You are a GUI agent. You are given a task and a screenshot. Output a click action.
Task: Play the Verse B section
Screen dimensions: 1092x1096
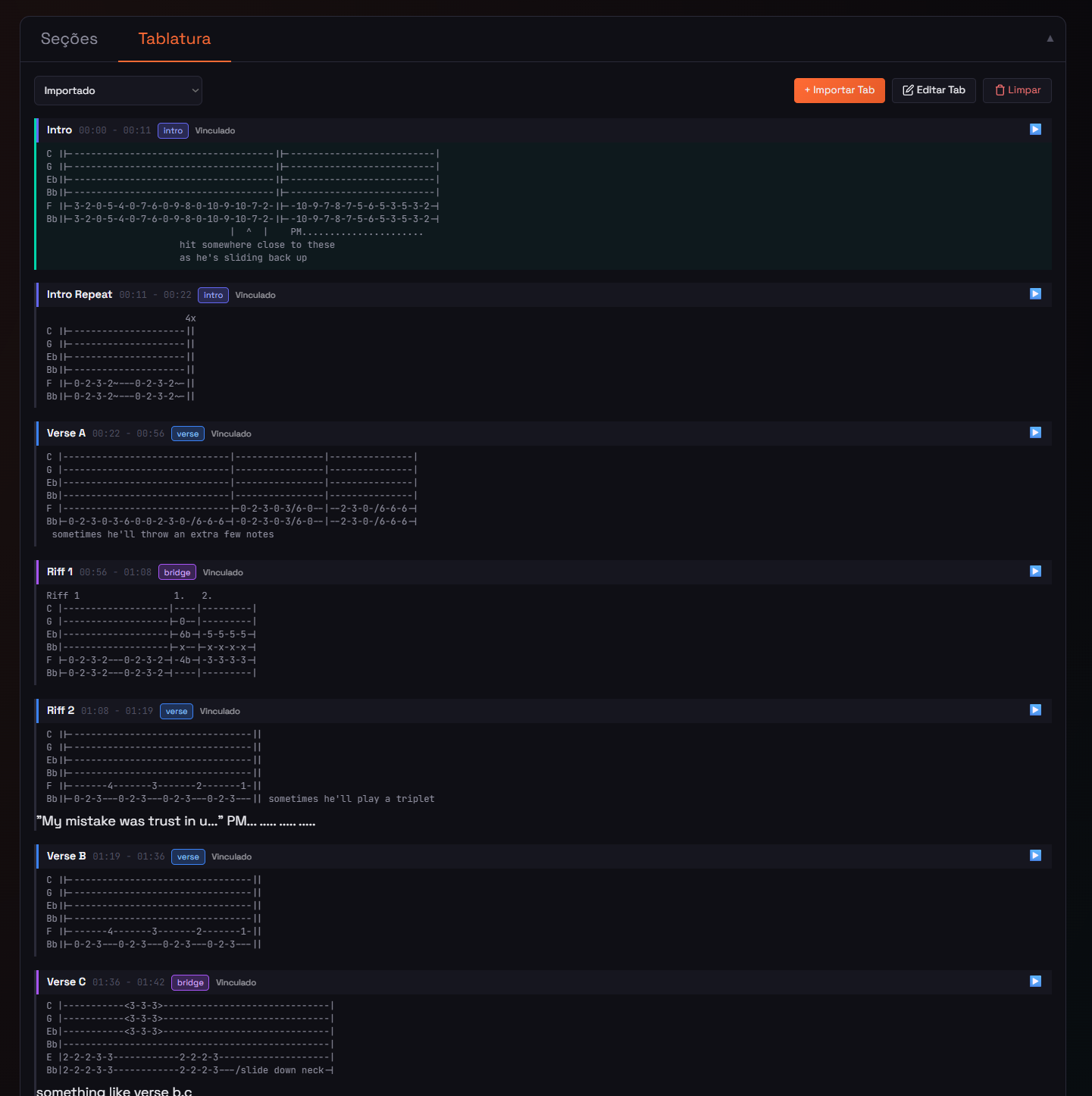[x=1035, y=856]
